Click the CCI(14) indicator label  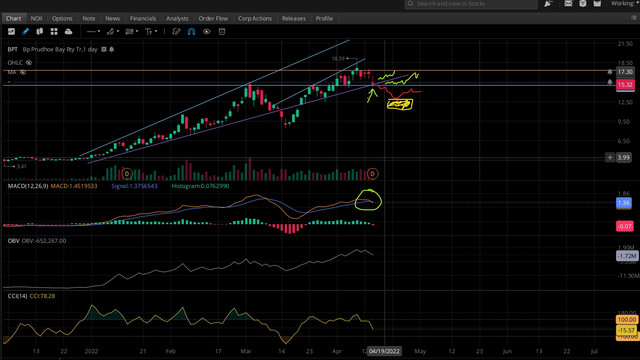click(x=18, y=296)
